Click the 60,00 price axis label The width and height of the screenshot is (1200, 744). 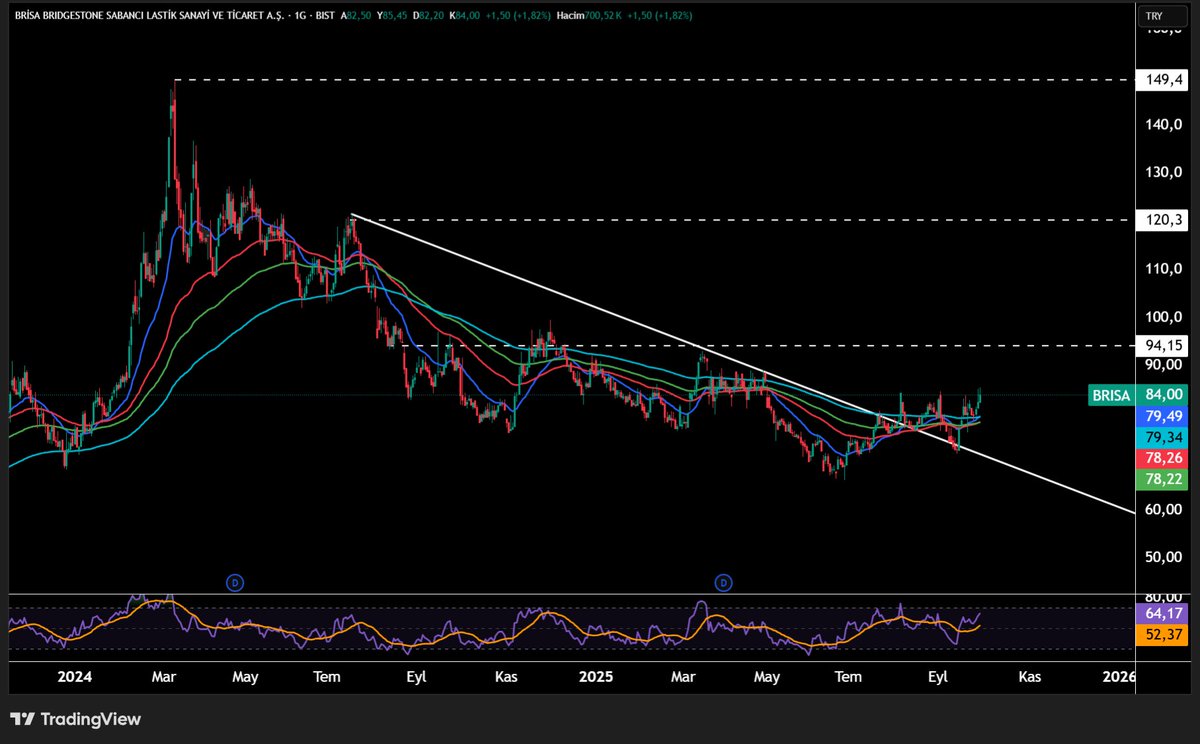click(x=1165, y=509)
